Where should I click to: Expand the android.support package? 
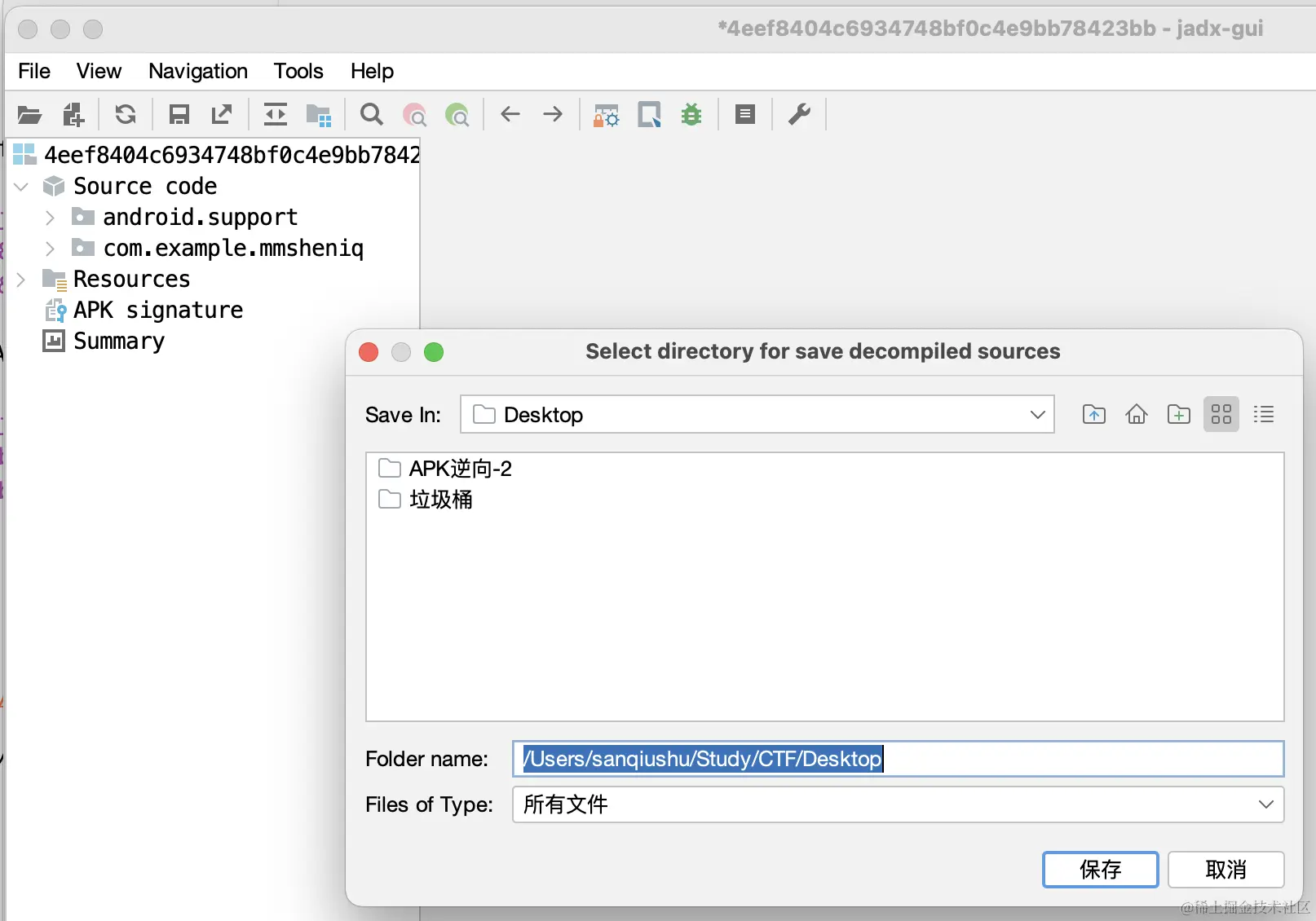(50, 218)
